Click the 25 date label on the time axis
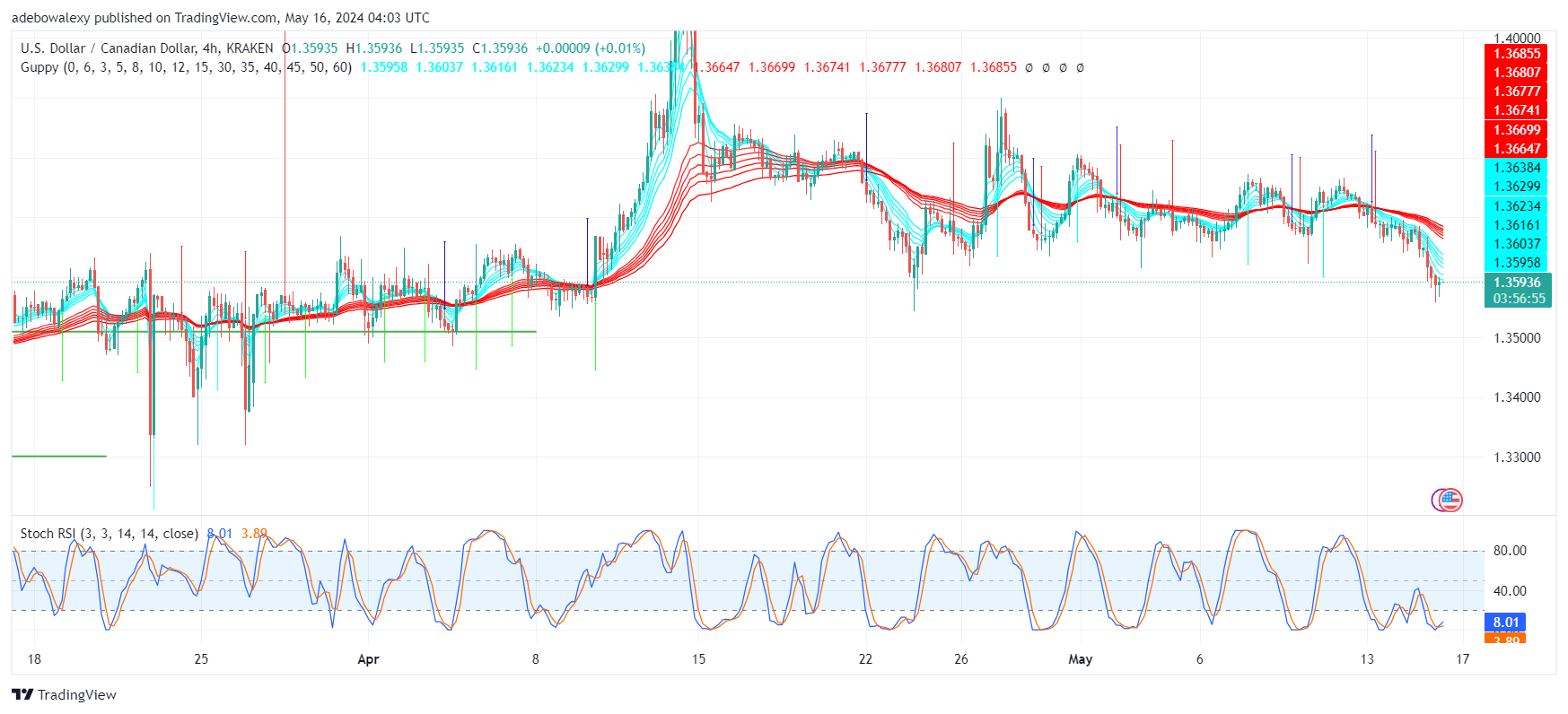Image resolution: width=1568 pixels, height=714 pixels. [x=201, y=659]
